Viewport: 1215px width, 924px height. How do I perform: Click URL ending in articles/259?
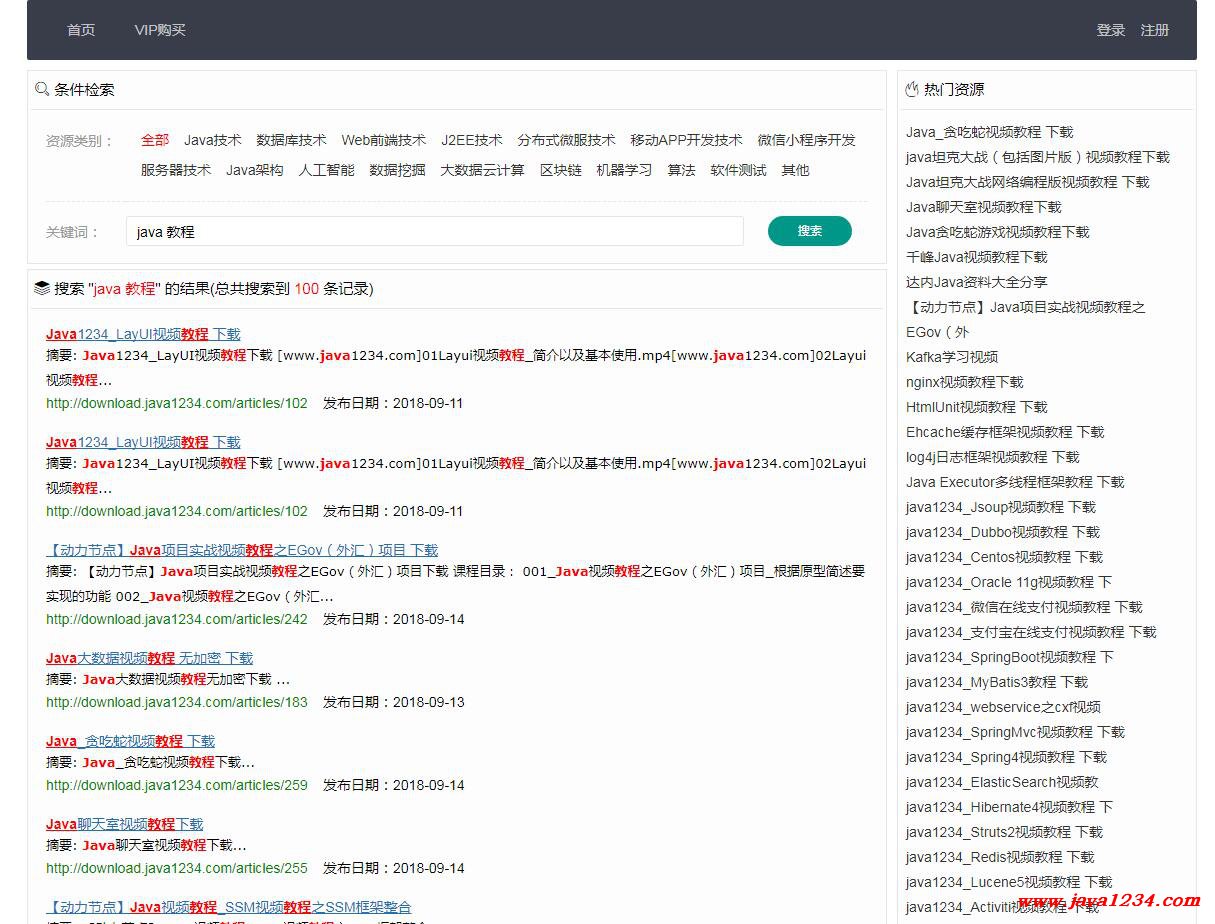pos(177,785)
